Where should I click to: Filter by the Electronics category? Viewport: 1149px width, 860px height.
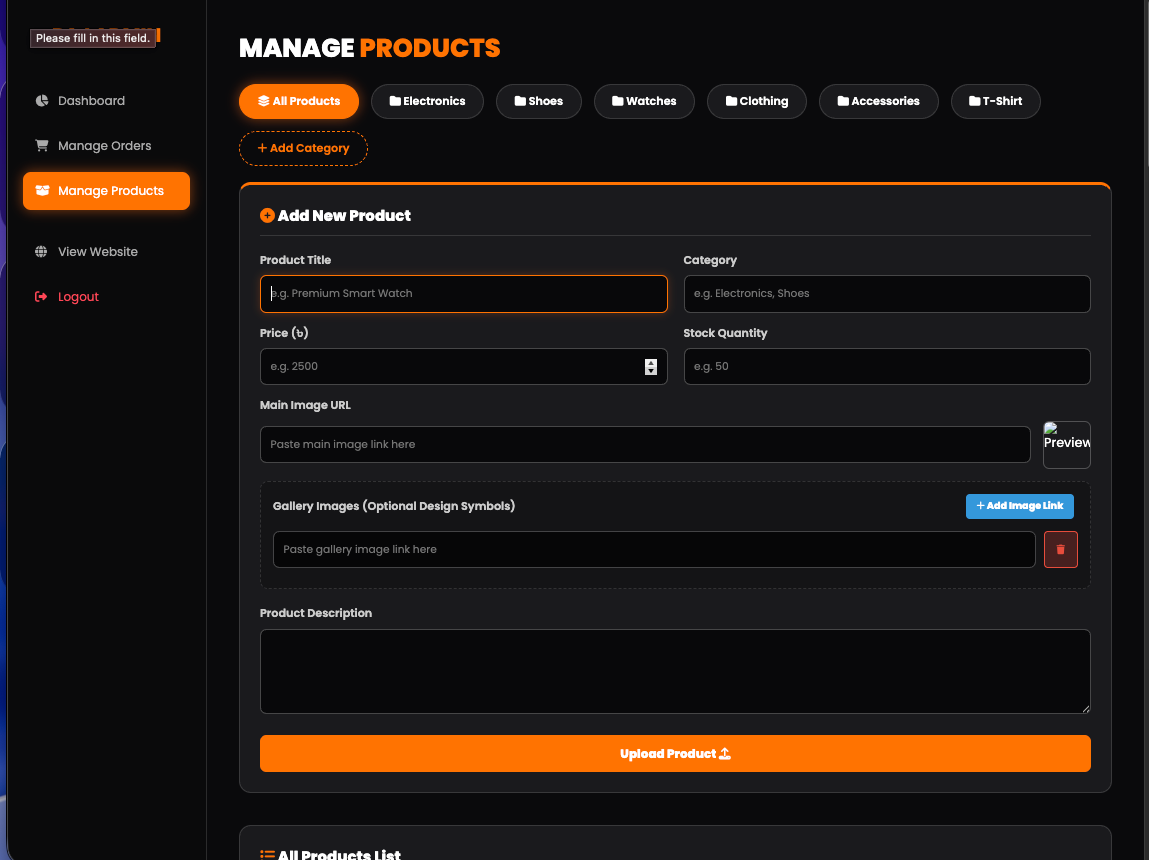[x=427, y=101]
